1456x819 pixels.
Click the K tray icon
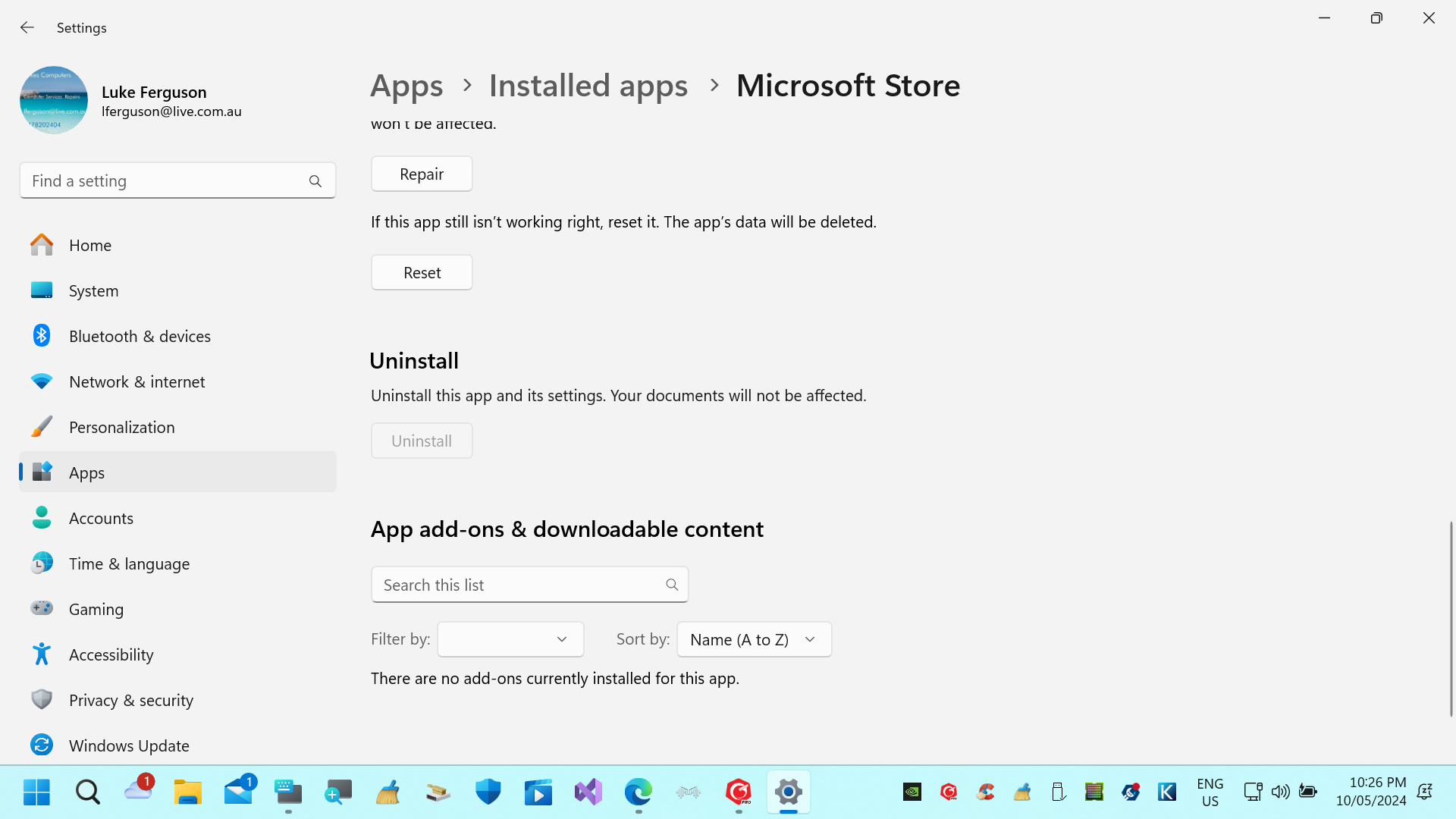pyautogui.click(x=1167, y=792)
